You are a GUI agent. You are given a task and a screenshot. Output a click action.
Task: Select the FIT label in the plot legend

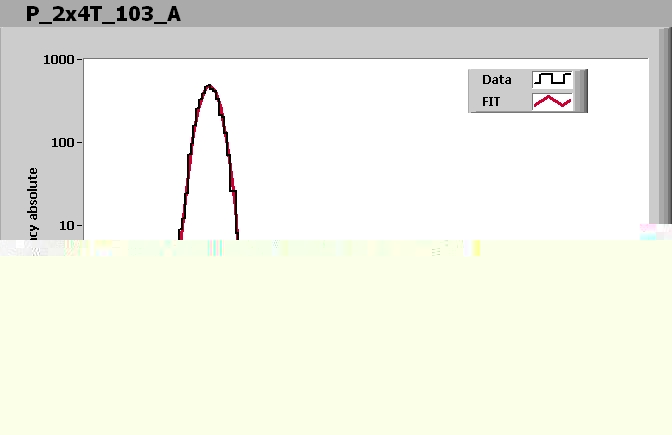click(491, 101)
